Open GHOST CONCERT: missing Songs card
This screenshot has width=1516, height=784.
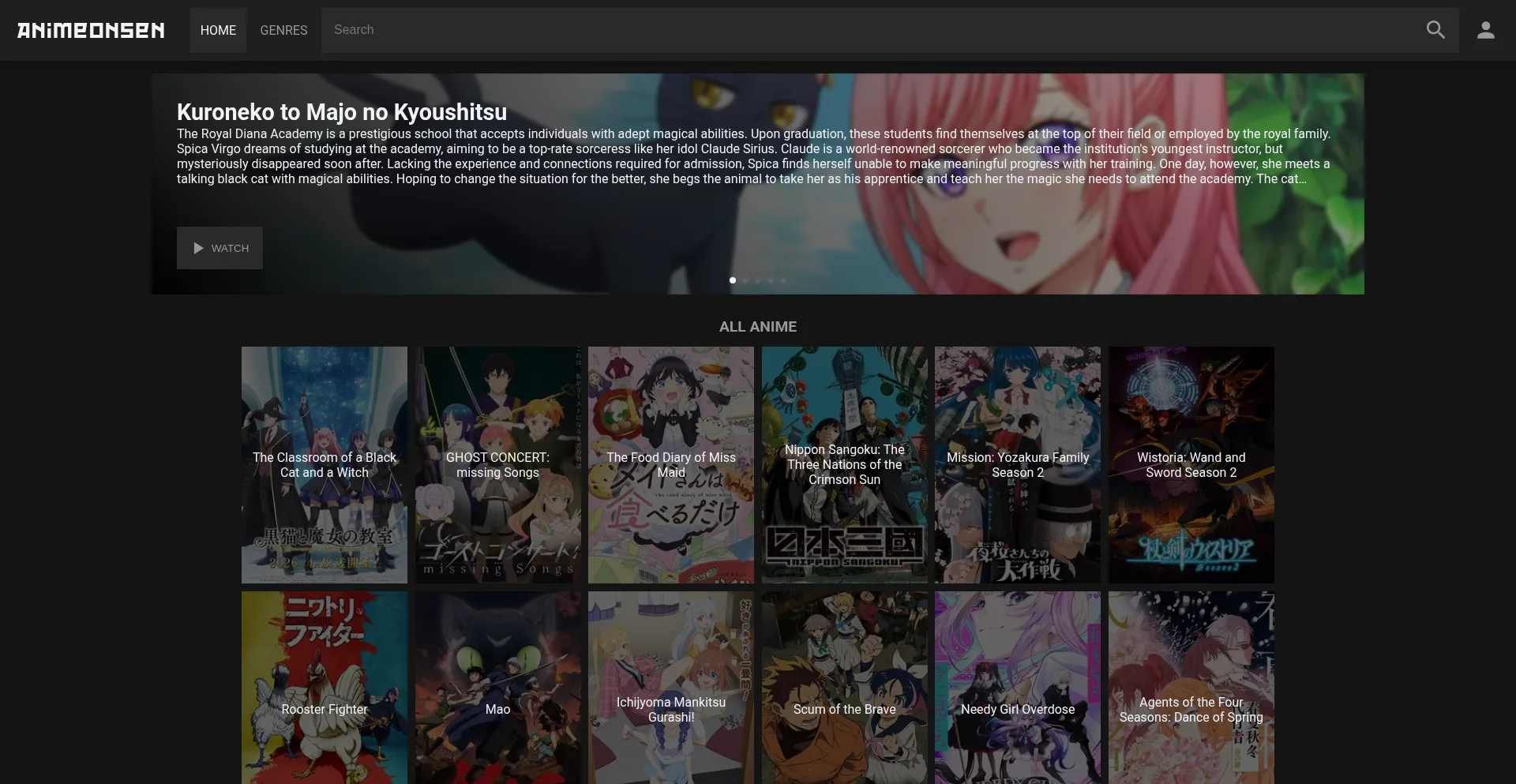pos(497,465)
